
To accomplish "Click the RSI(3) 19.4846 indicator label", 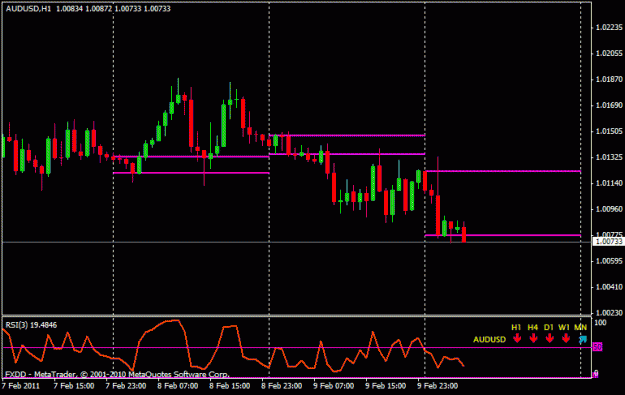I will click(31, 325).
